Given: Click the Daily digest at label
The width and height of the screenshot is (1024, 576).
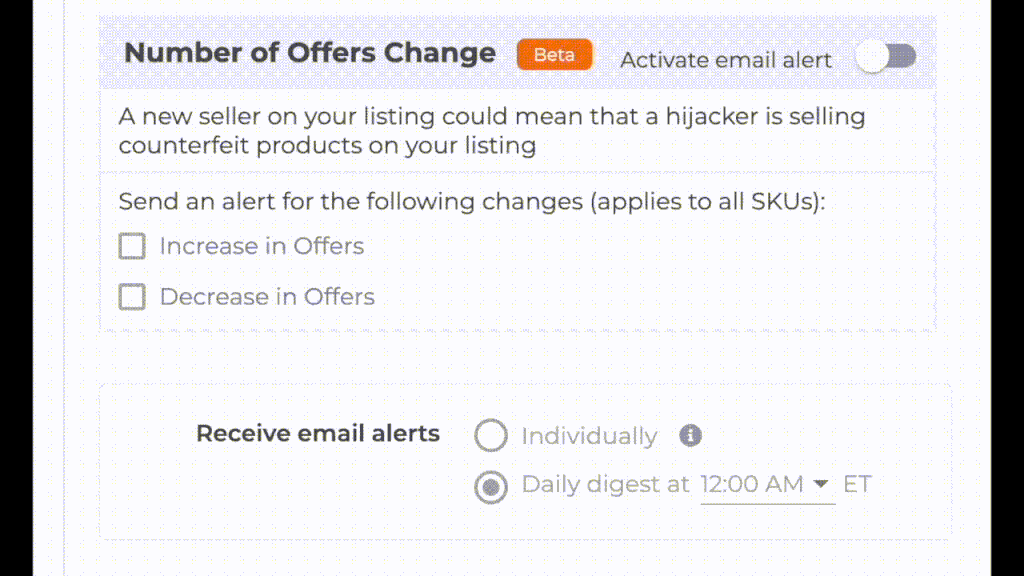Looking at the screenshot, I should (x=606, y=485).
